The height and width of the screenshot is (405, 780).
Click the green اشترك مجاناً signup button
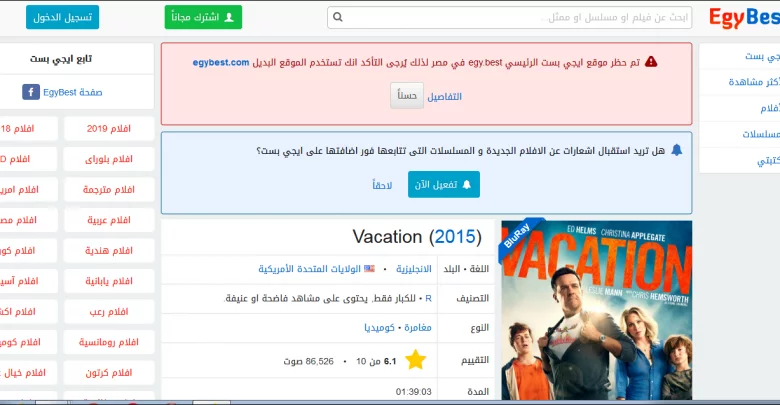203,17
